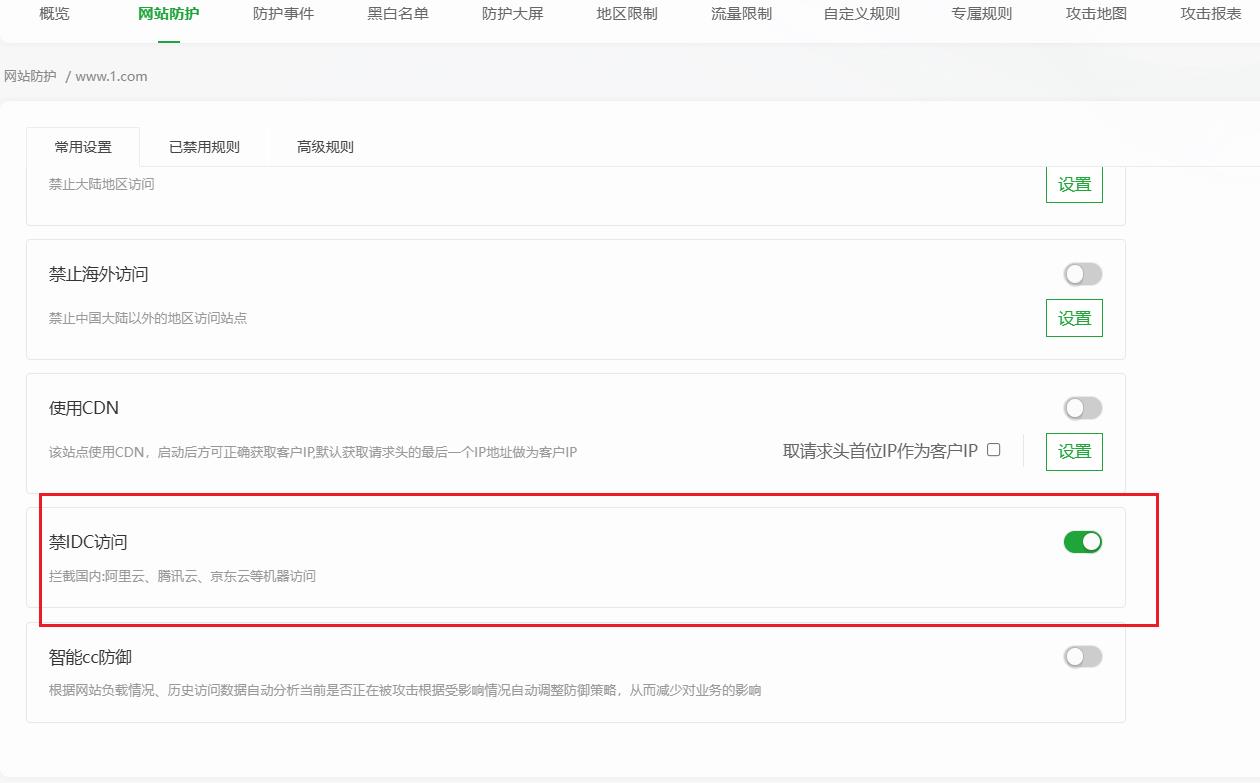
Task: 打开地区限制页面
Action: tap(626, 14)
